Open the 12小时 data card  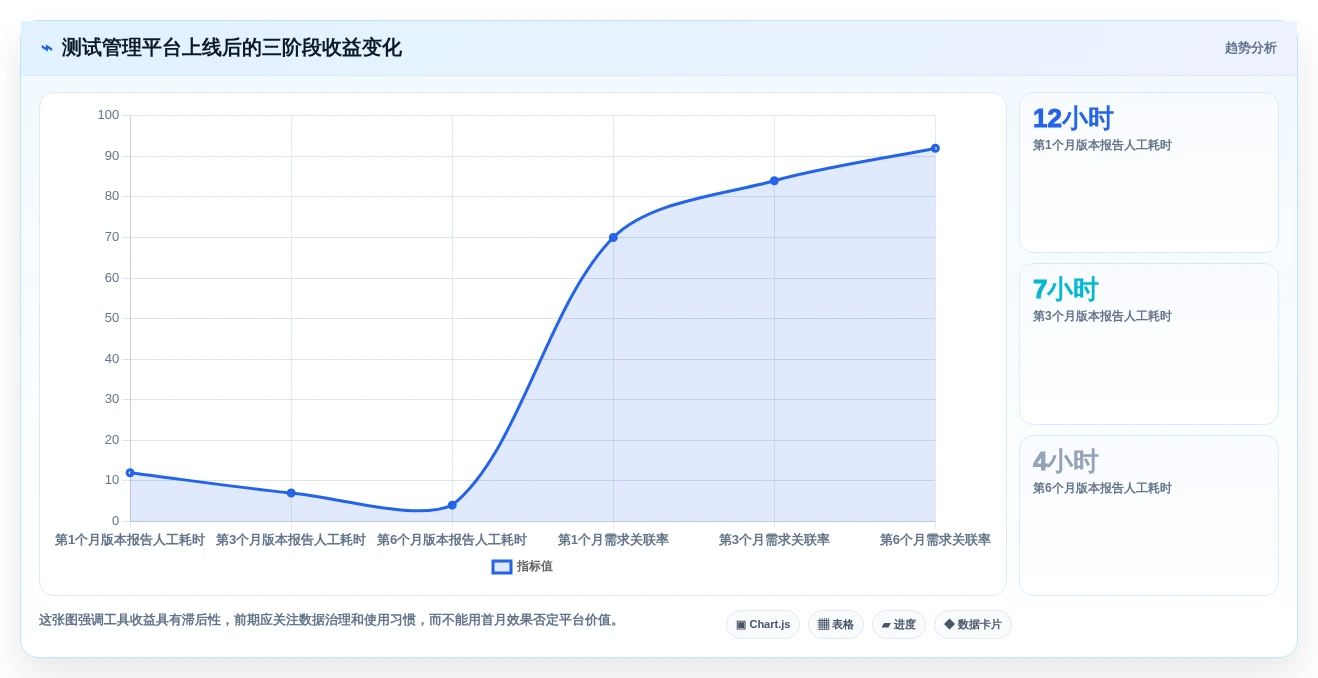[x=1149, y=173]
